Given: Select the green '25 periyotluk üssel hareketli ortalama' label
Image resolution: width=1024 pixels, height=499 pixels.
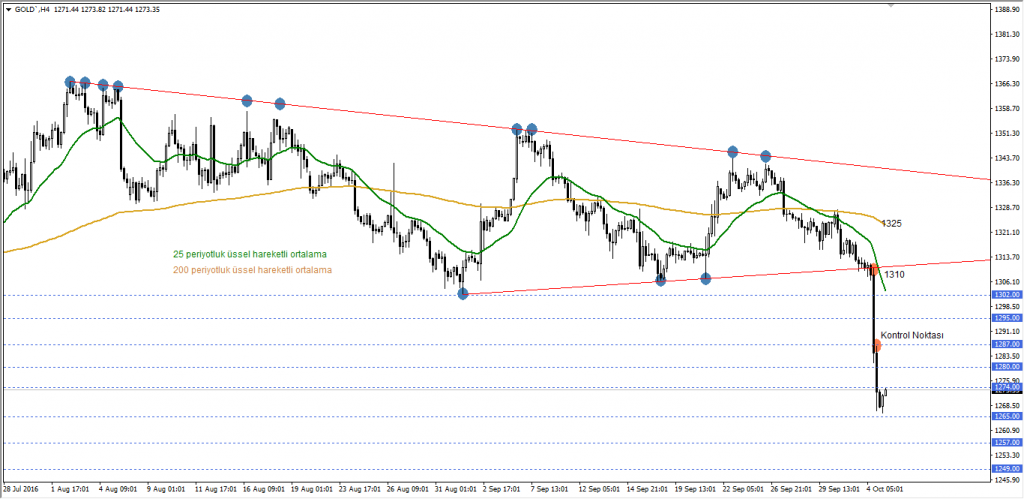Looking at the screenshot, I should coord(250,254).
